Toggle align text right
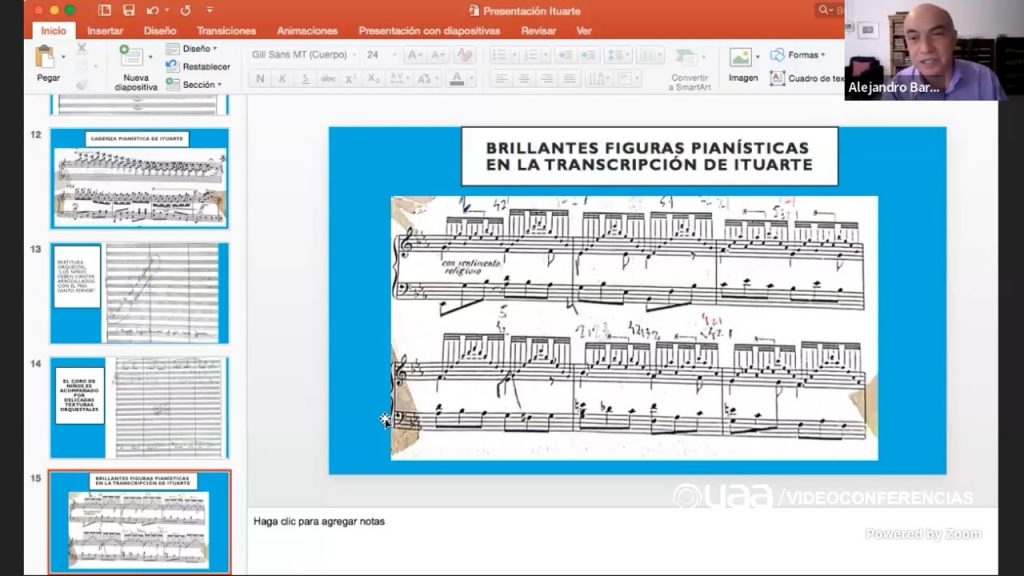The image size is (1024, 576). coord(547,78)
